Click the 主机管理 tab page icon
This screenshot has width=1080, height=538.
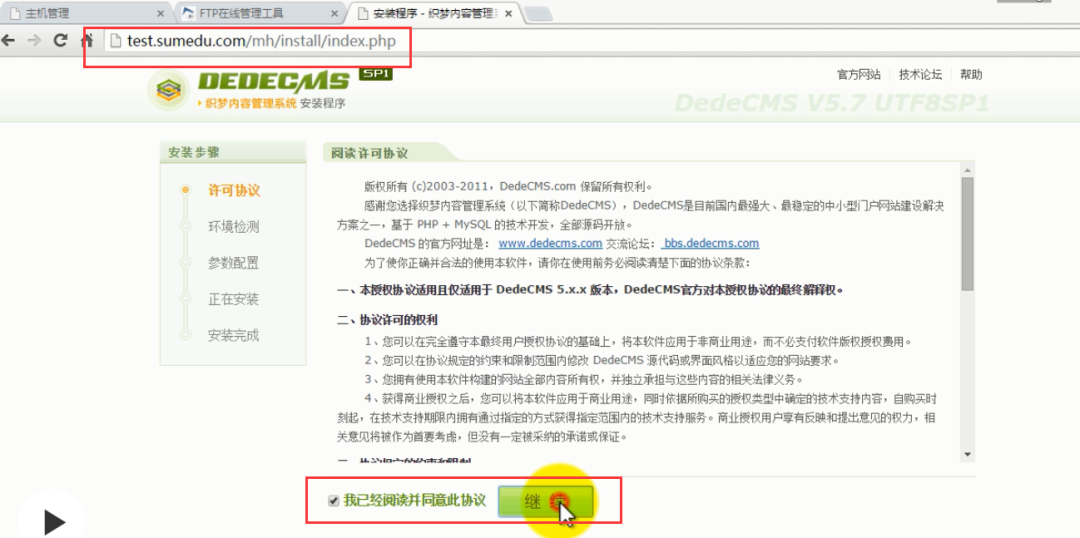[14, 13]
